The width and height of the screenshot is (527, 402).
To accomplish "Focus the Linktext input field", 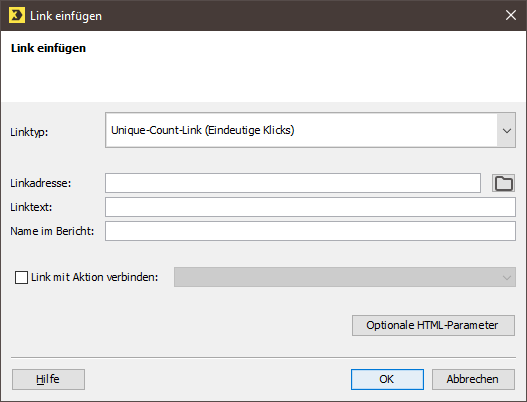I will 310,207.
